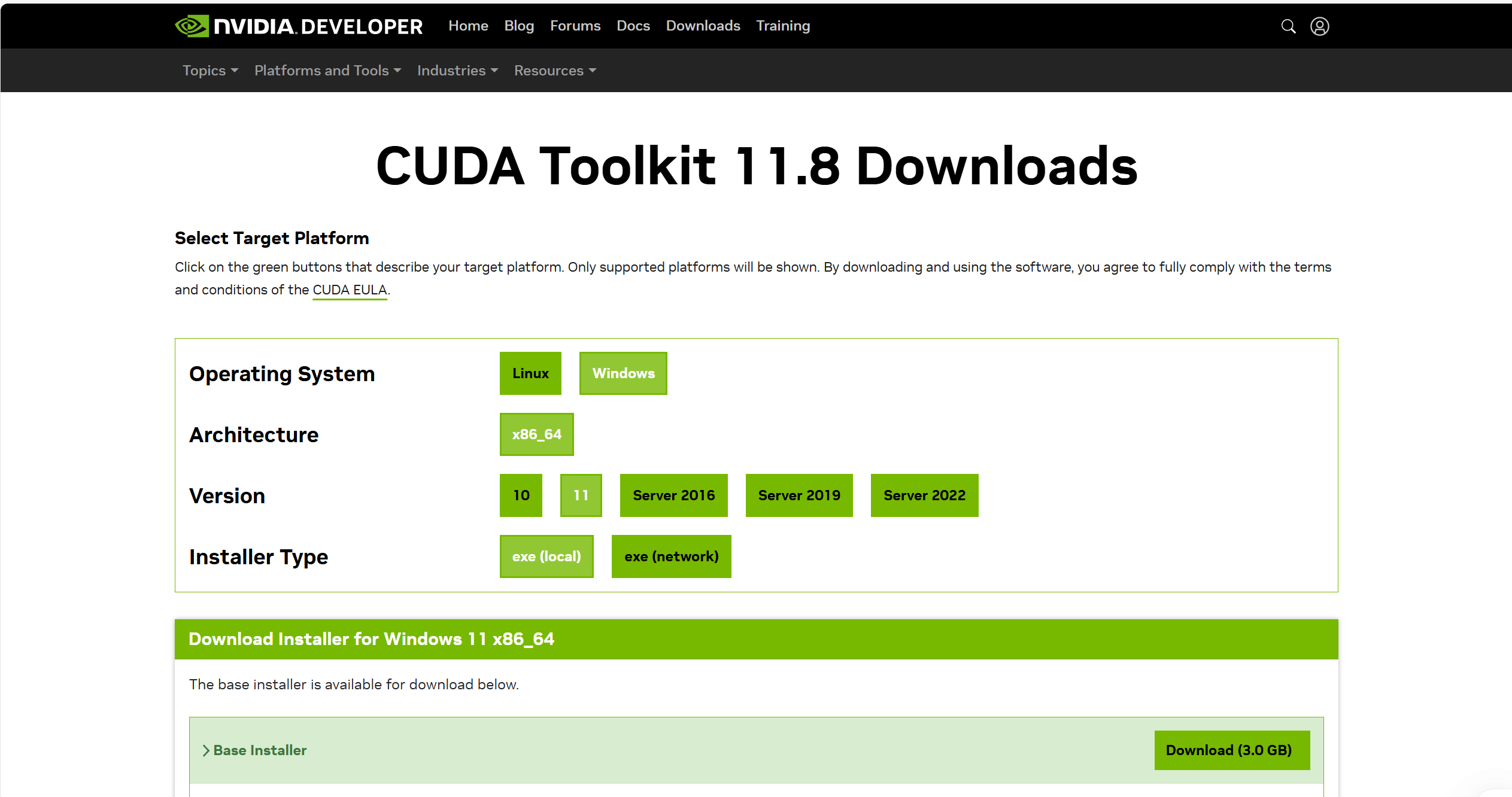
Task: Select Server 2022 version
Action: (924, 495)
